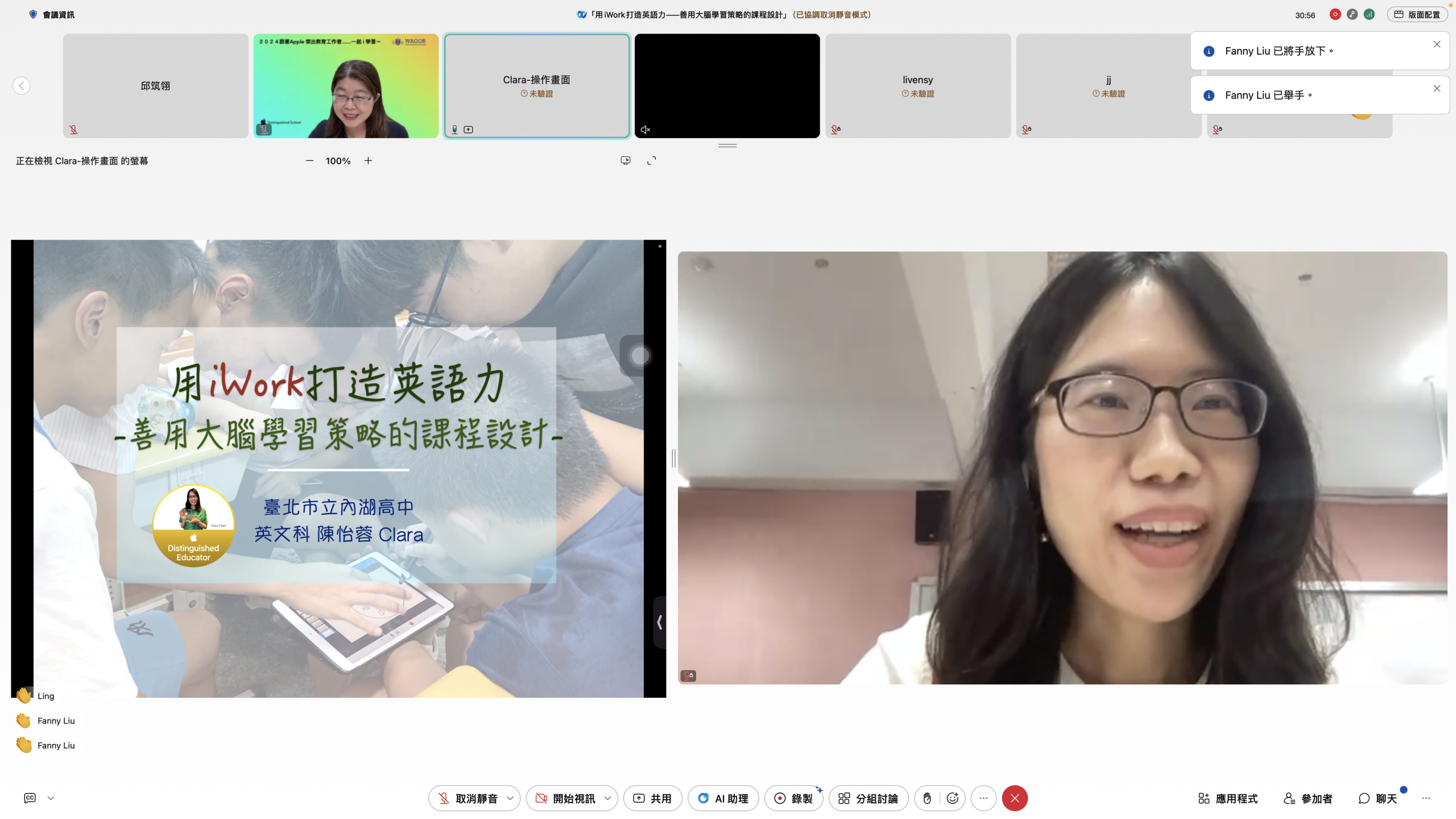Viewport: 1456px width, 819px height.
Task: Zoom in with the plus button
Action: tap(368, 161)
